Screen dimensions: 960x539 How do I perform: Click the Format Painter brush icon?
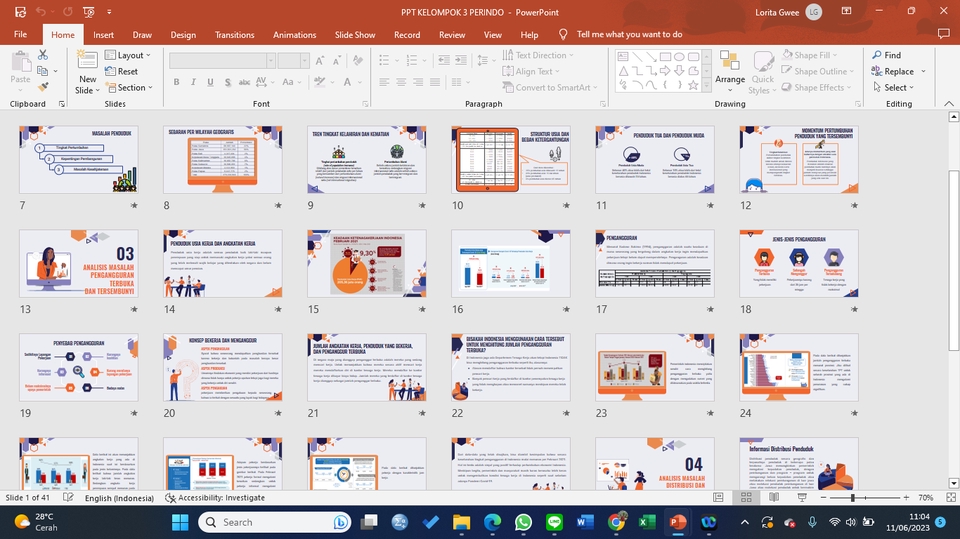[x=43, y=88]
